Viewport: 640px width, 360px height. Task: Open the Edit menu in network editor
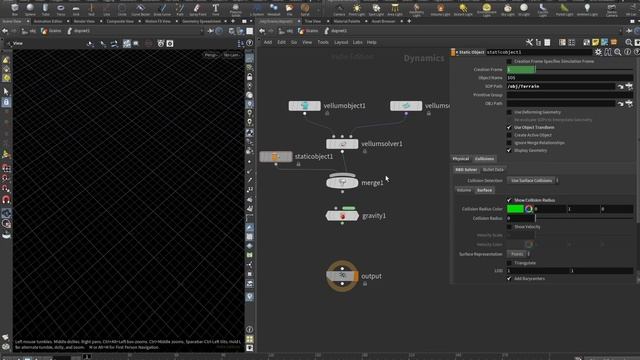pos(281,42)
